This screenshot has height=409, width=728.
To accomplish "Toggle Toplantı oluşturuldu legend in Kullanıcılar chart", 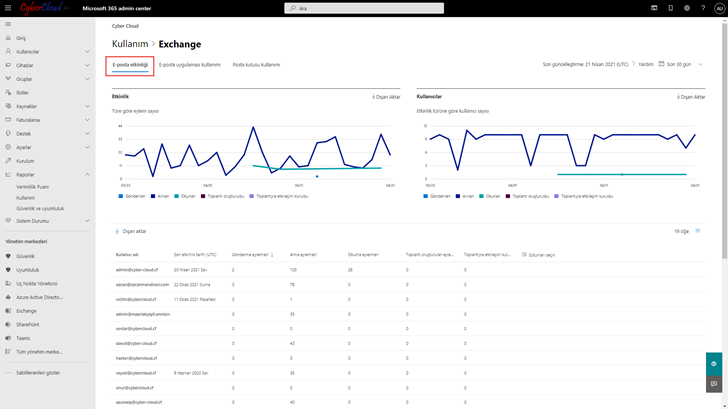I will pyautogui.click(x=527, y=196).
